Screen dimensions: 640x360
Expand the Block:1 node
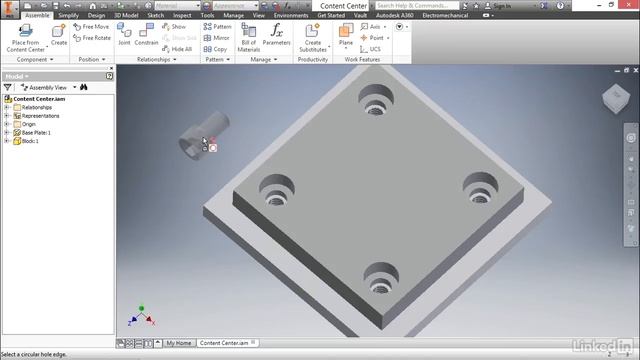pyautogui.click(x=7, y=141)
